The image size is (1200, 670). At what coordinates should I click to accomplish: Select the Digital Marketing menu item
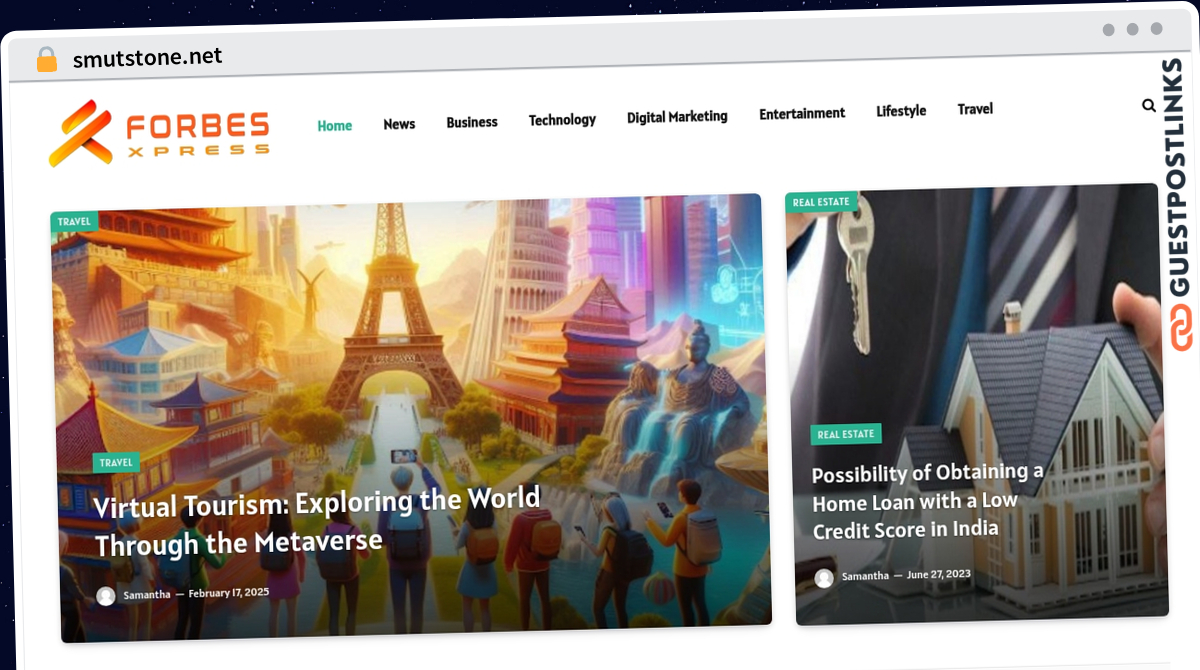pyautogui.click(x=677, y=117)
